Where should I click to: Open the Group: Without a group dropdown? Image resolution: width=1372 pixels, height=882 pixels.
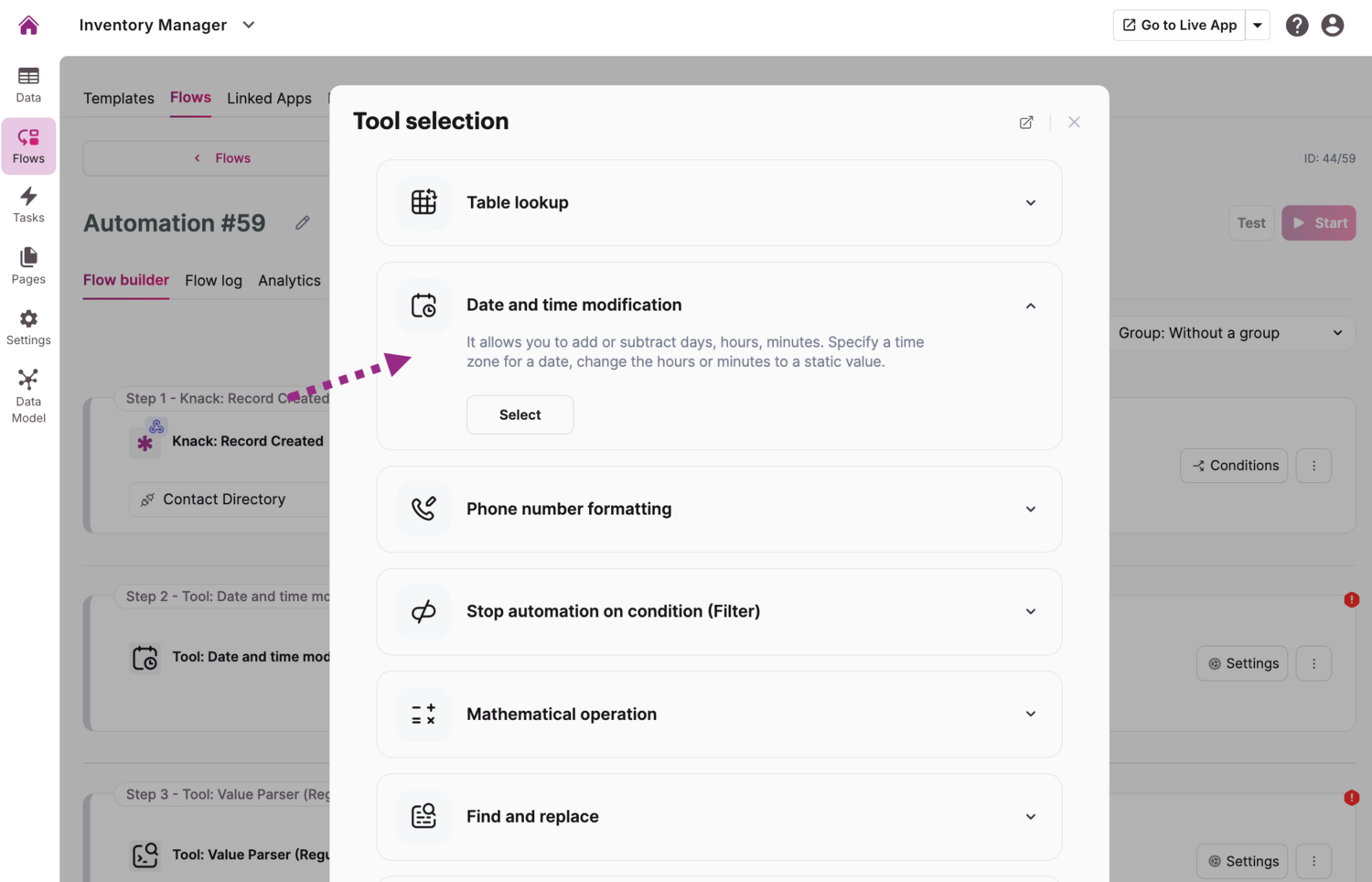(x=1230, y=333)
